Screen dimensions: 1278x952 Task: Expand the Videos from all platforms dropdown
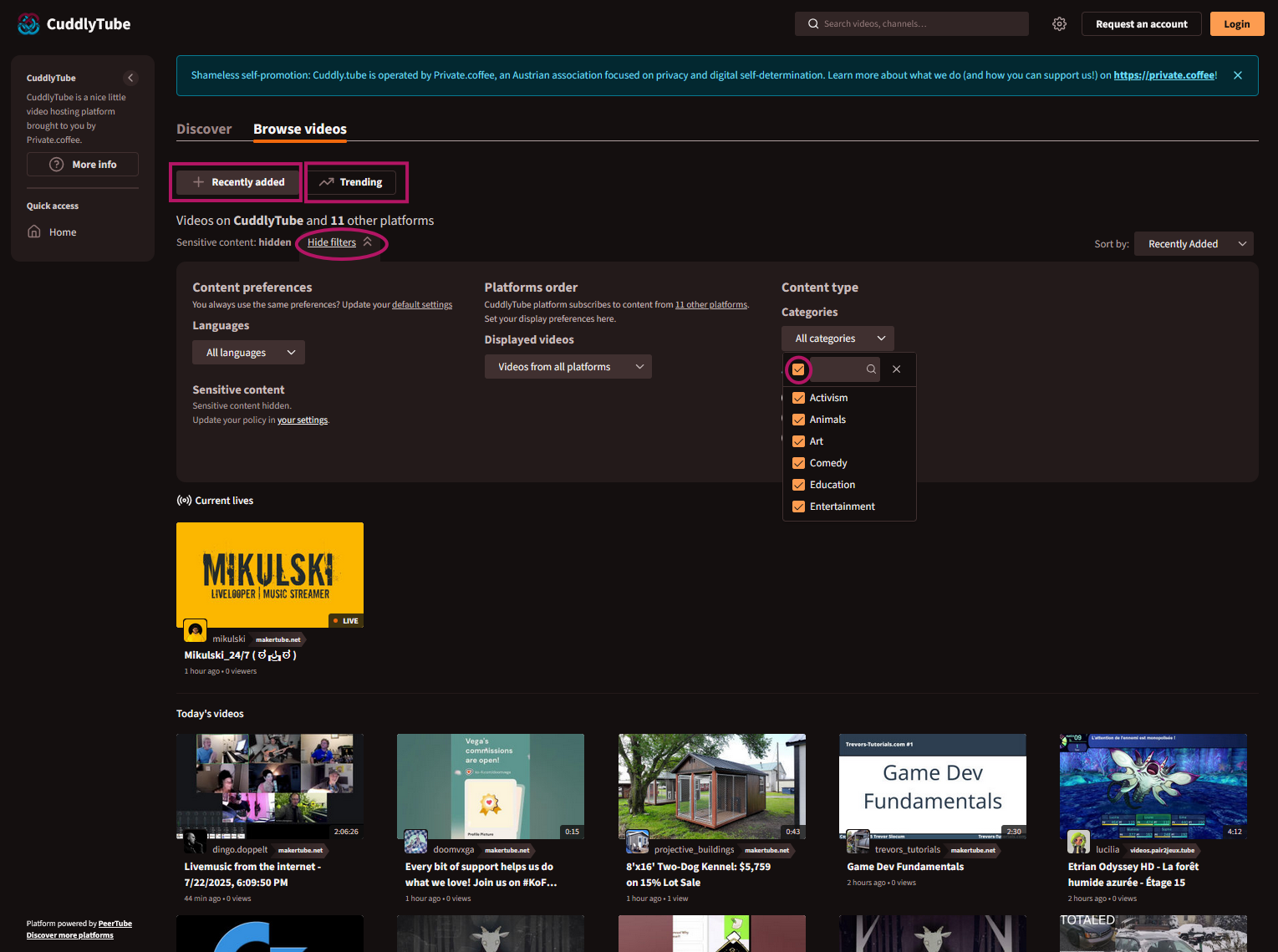point(568,367)
